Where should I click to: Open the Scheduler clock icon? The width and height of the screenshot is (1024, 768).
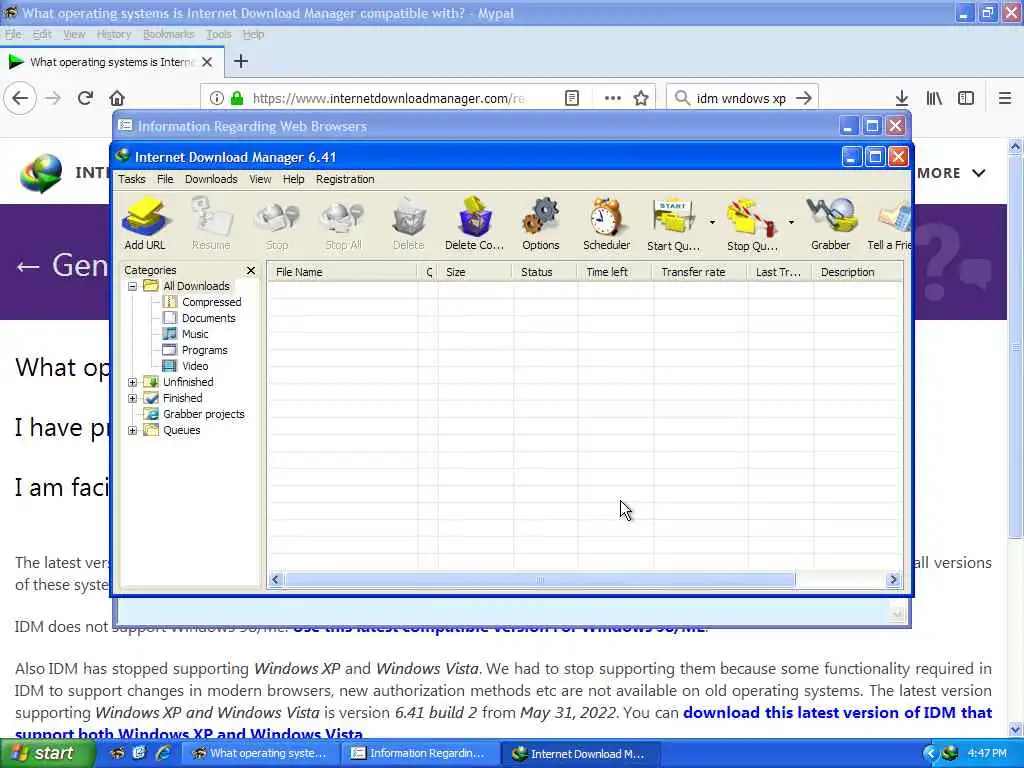coord(606,224)
